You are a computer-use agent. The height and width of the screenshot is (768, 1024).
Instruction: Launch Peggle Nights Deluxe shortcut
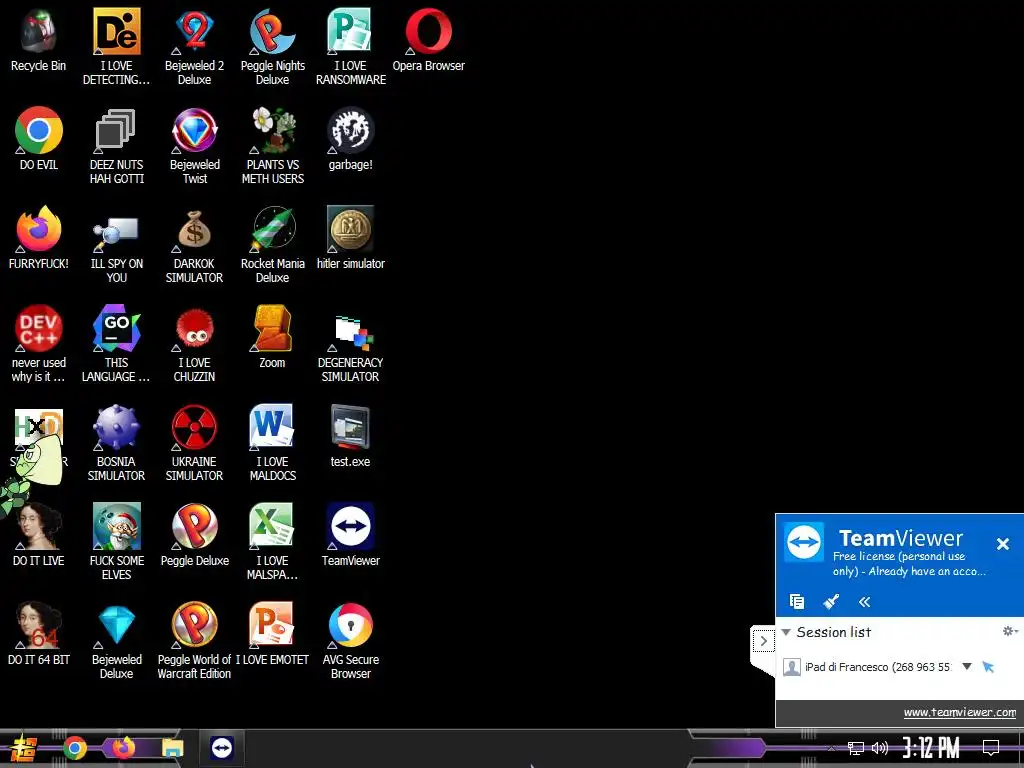coord(272,47)
